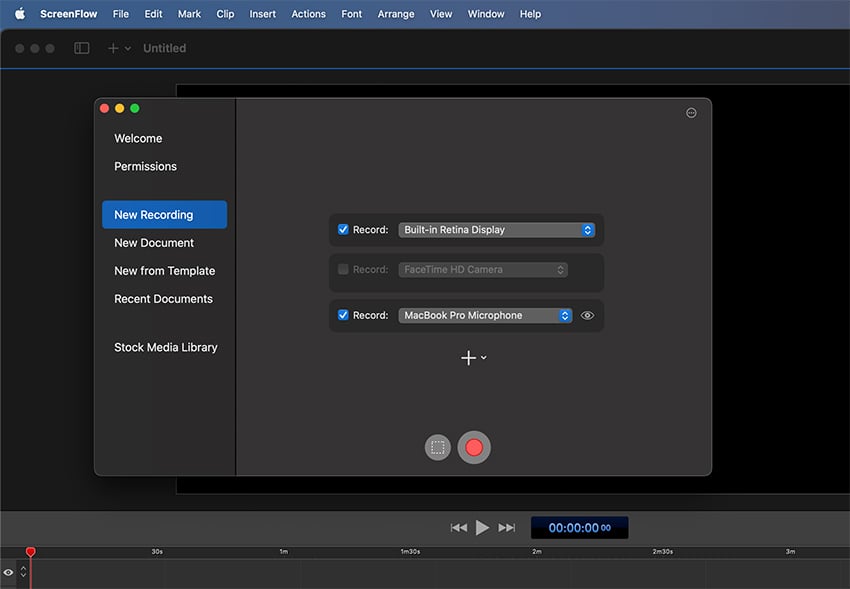Screen dimensions: 850x589
Task: Click the rewind to start control
Action: 459,527
